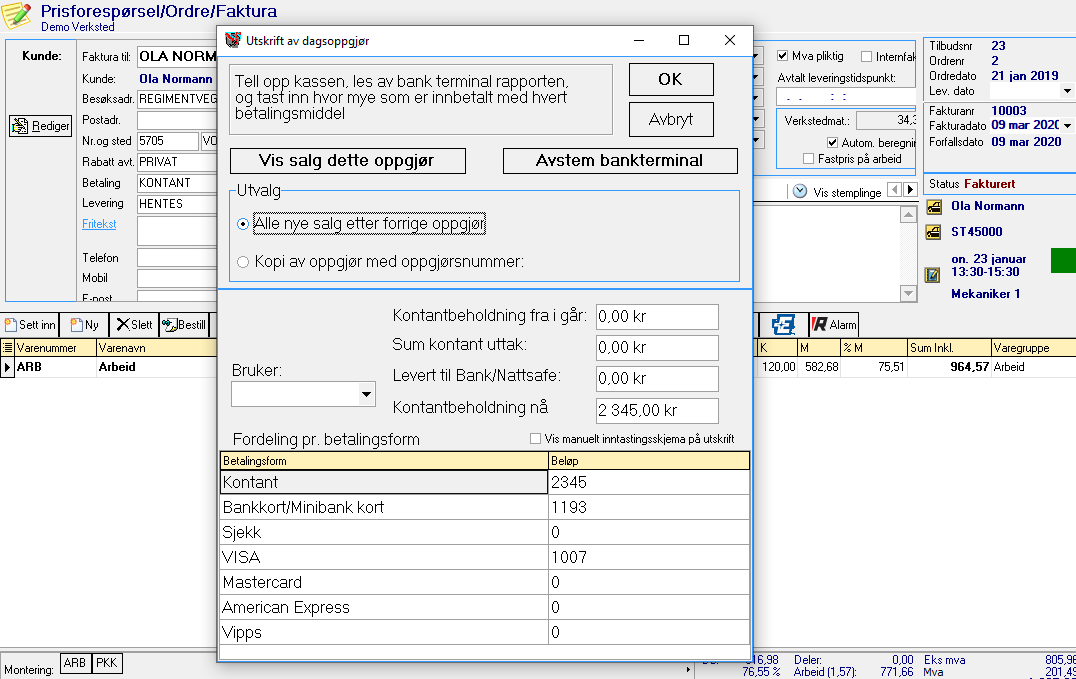The width and height of the screenshot is (1076, 679).
Task: Click the Rediger customer button
Action: (x=40, y=126)
